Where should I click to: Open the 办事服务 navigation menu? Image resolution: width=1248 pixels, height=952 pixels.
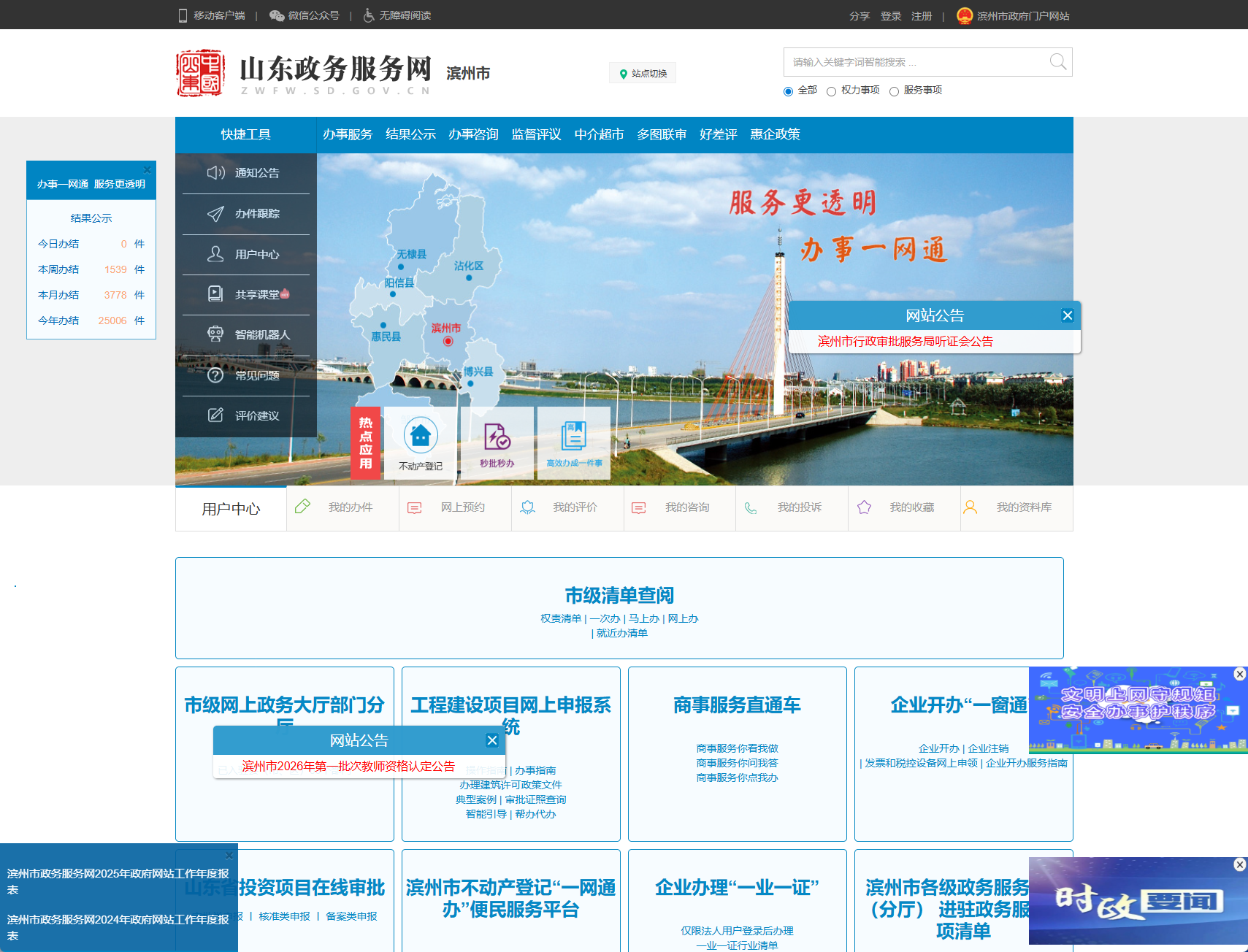[x=348, y=134]
